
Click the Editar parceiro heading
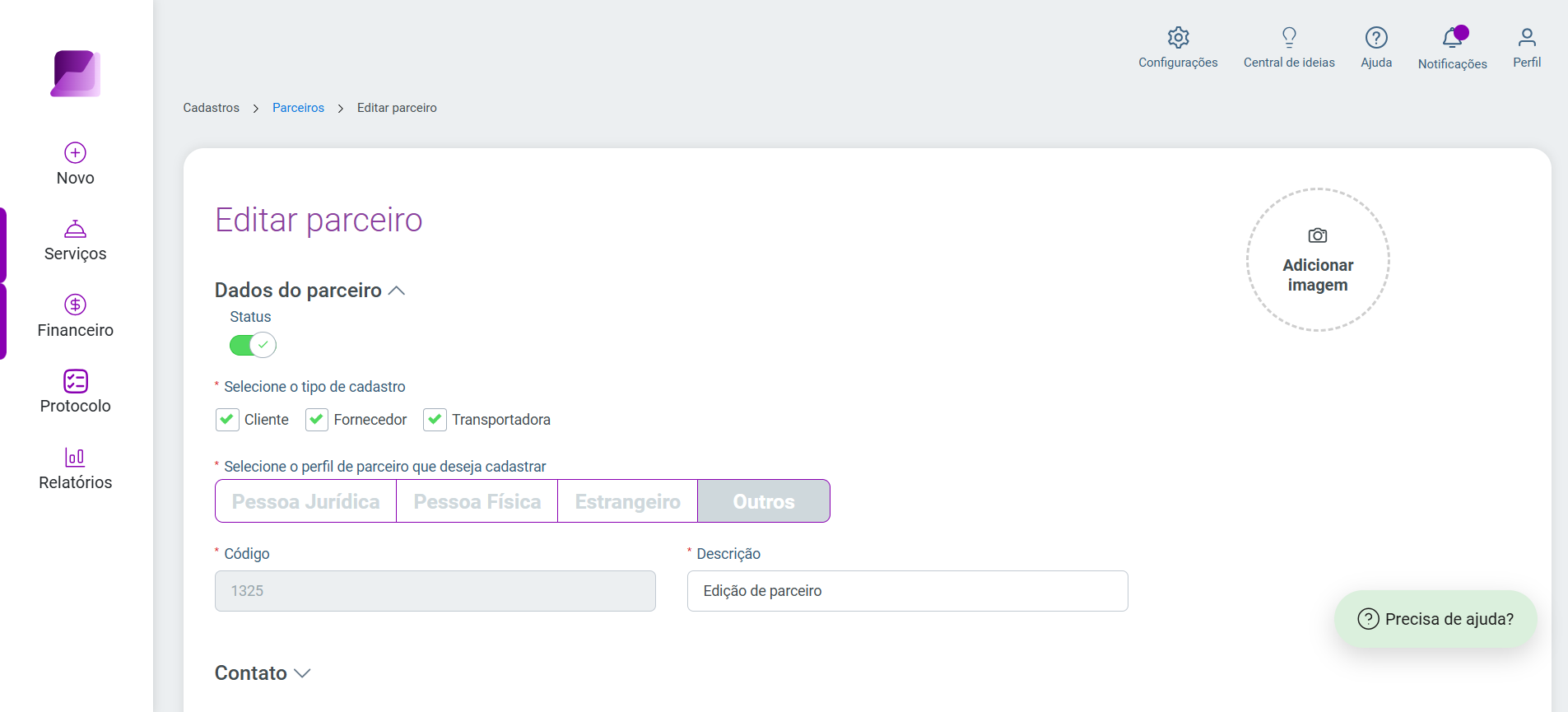[319, 220]
